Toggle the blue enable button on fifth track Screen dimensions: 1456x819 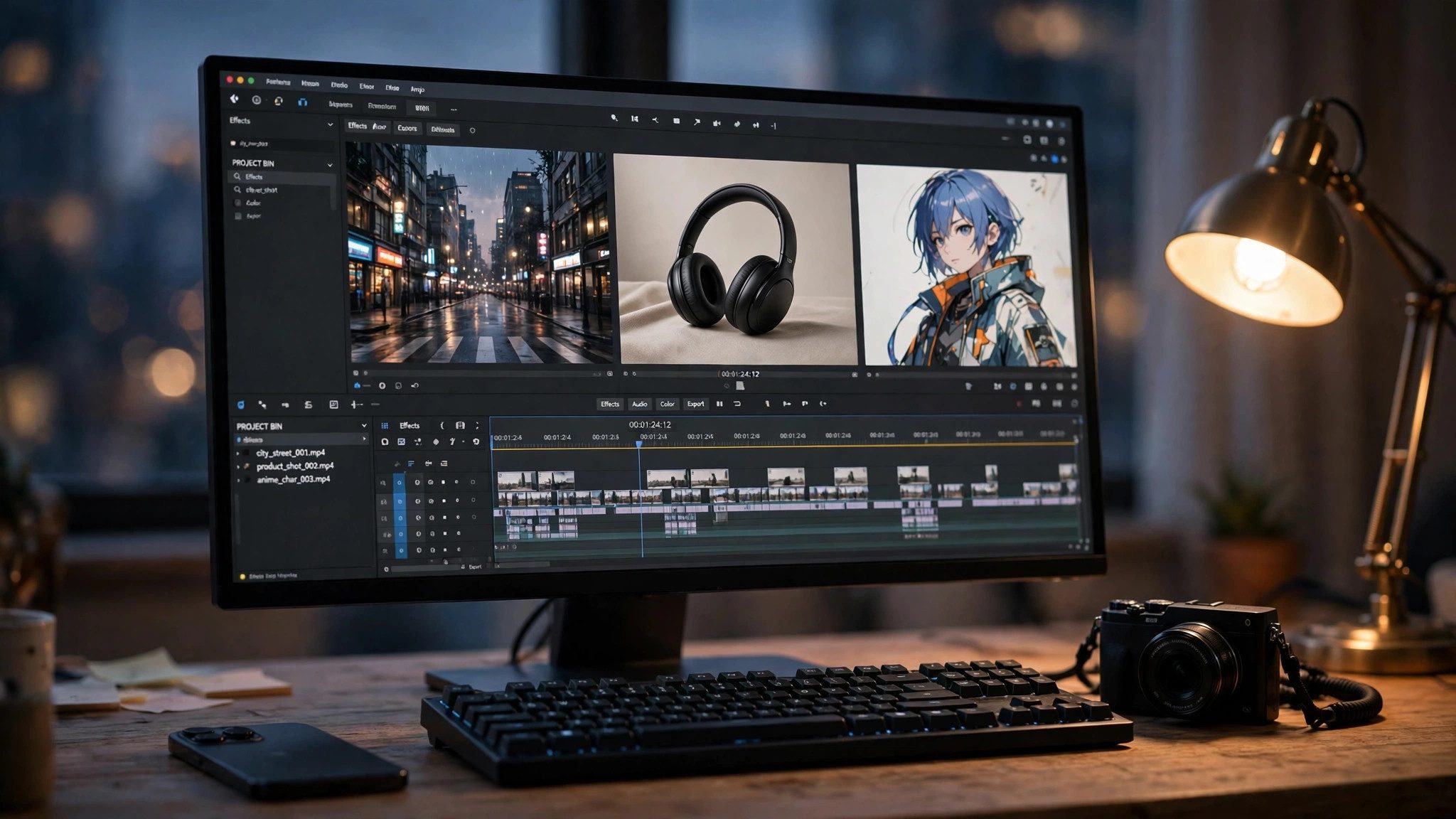[x=400, y=550]
